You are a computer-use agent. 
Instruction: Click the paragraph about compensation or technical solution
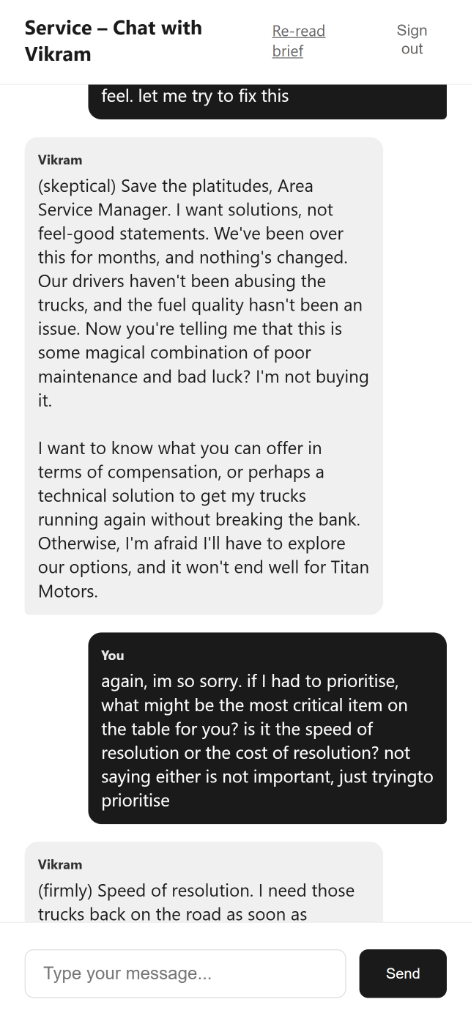[203, 520]
